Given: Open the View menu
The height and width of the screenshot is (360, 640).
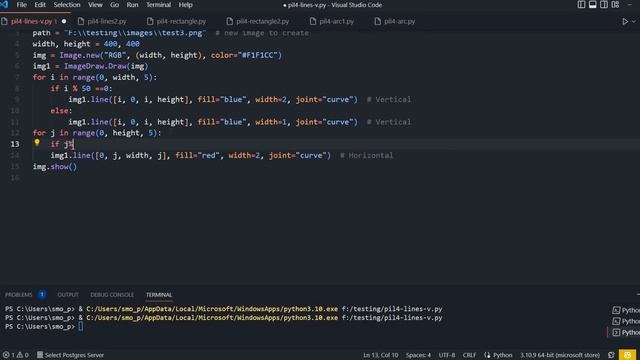Looking at the screenshot, I should point(95,5).
